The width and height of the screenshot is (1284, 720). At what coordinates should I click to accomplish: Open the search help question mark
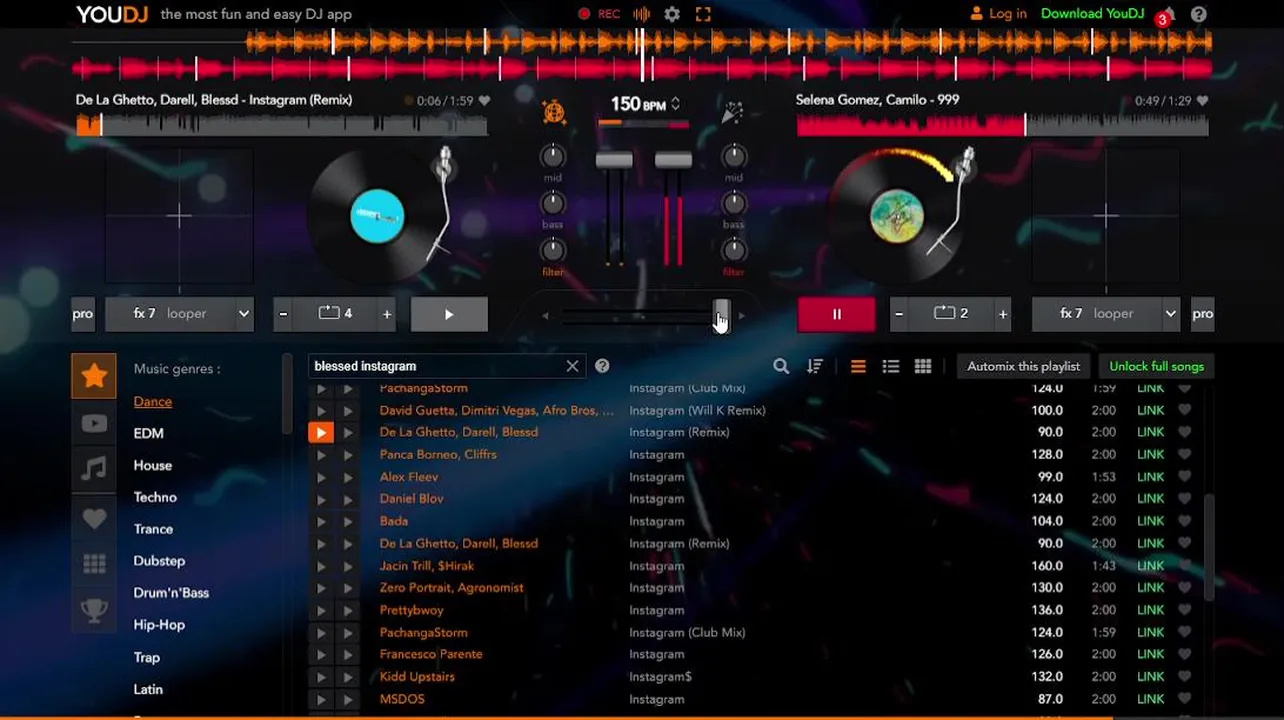[602, 366]
